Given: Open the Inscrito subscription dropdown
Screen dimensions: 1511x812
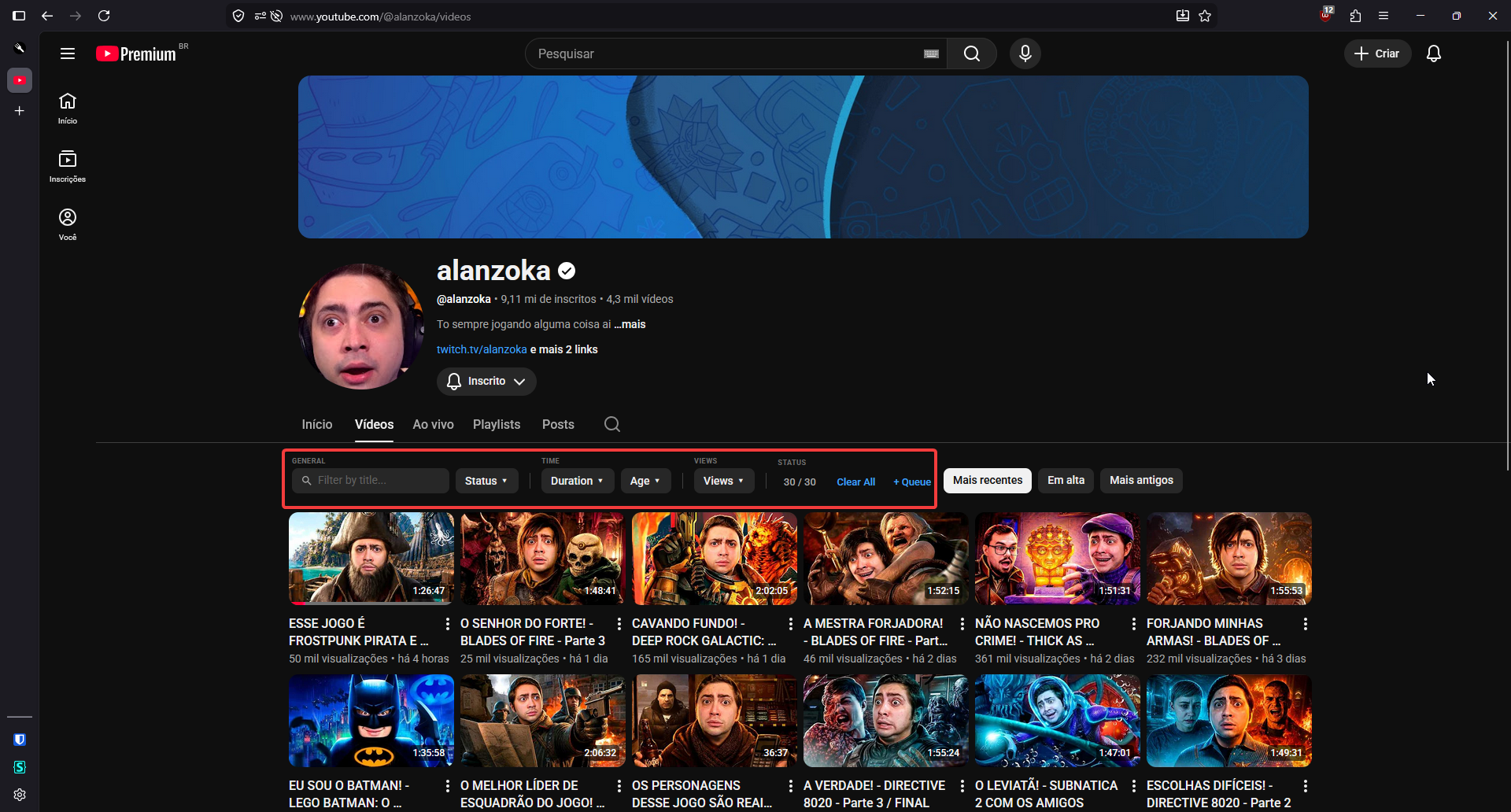Looking at the screenshot, I should [x=486, y=382].
